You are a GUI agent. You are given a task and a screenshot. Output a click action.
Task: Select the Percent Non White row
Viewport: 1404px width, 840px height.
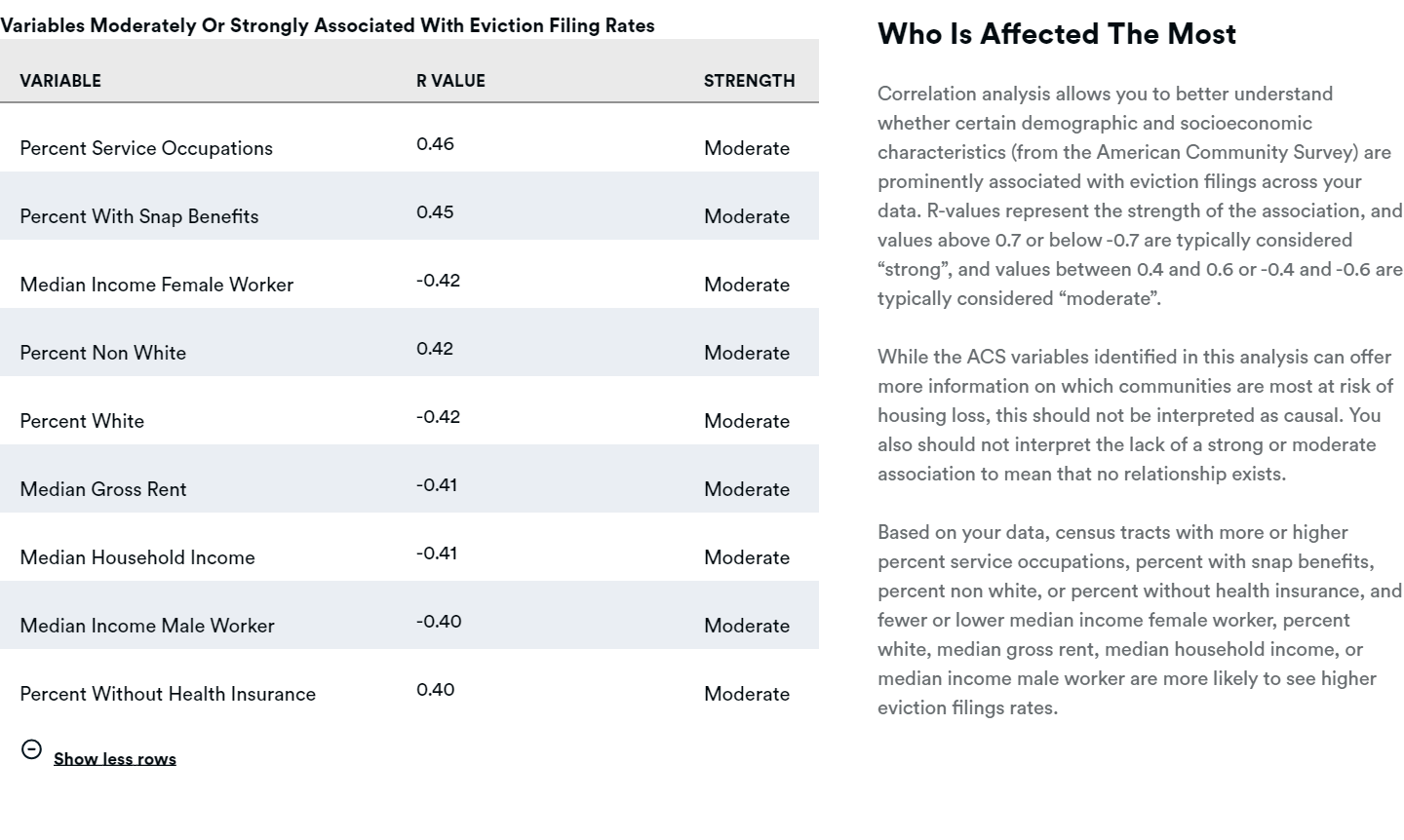(103, 353)
